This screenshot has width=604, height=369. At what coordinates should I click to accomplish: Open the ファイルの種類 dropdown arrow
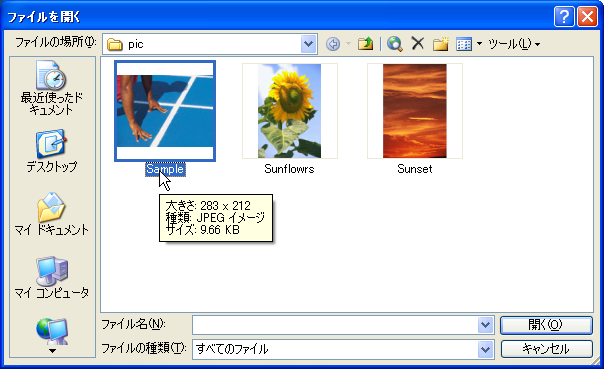[485, 350]
